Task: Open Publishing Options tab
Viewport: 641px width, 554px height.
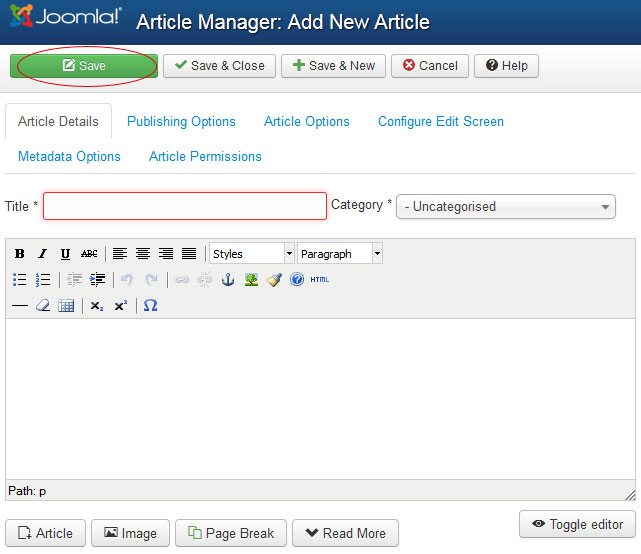Action: pyautogui.click(x=181, y=121)
